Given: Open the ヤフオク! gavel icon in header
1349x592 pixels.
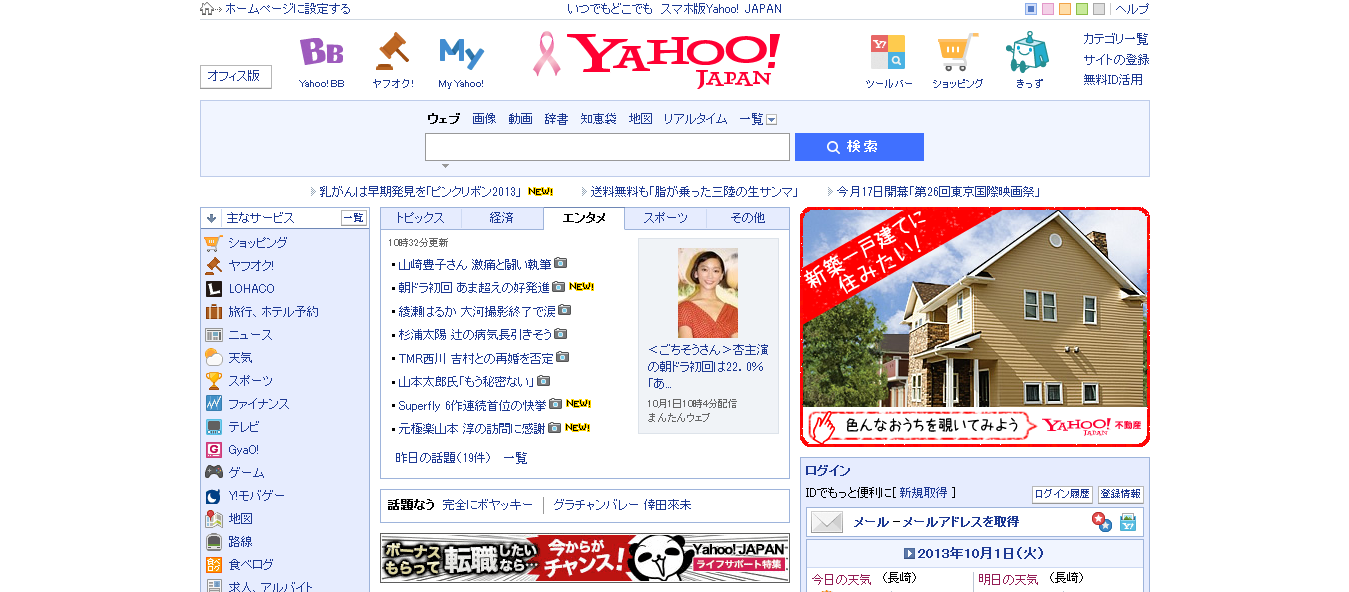Looking at the screenshot, I should click(x=392, y=52).
